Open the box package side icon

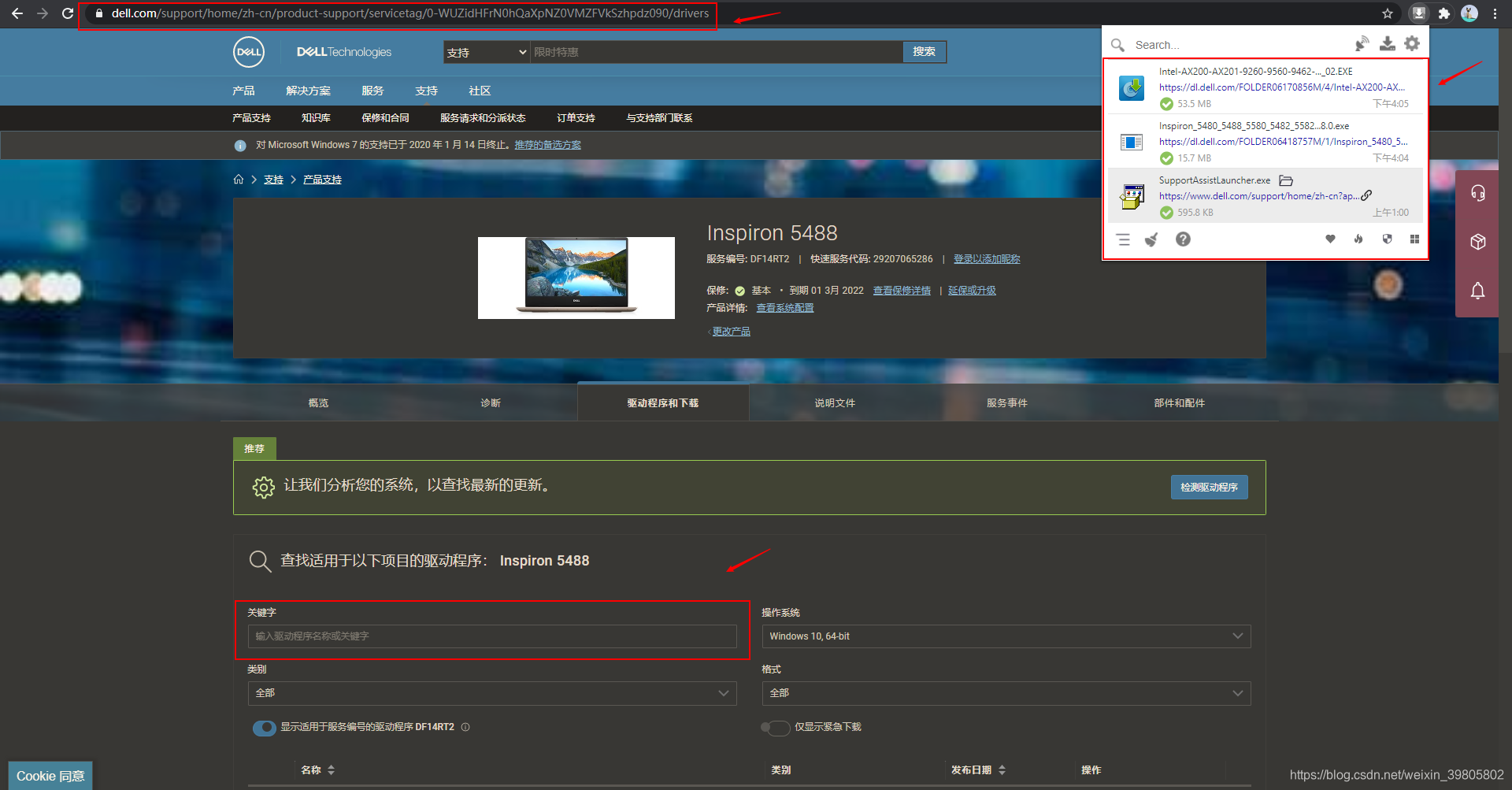[x=1477, y=242]
